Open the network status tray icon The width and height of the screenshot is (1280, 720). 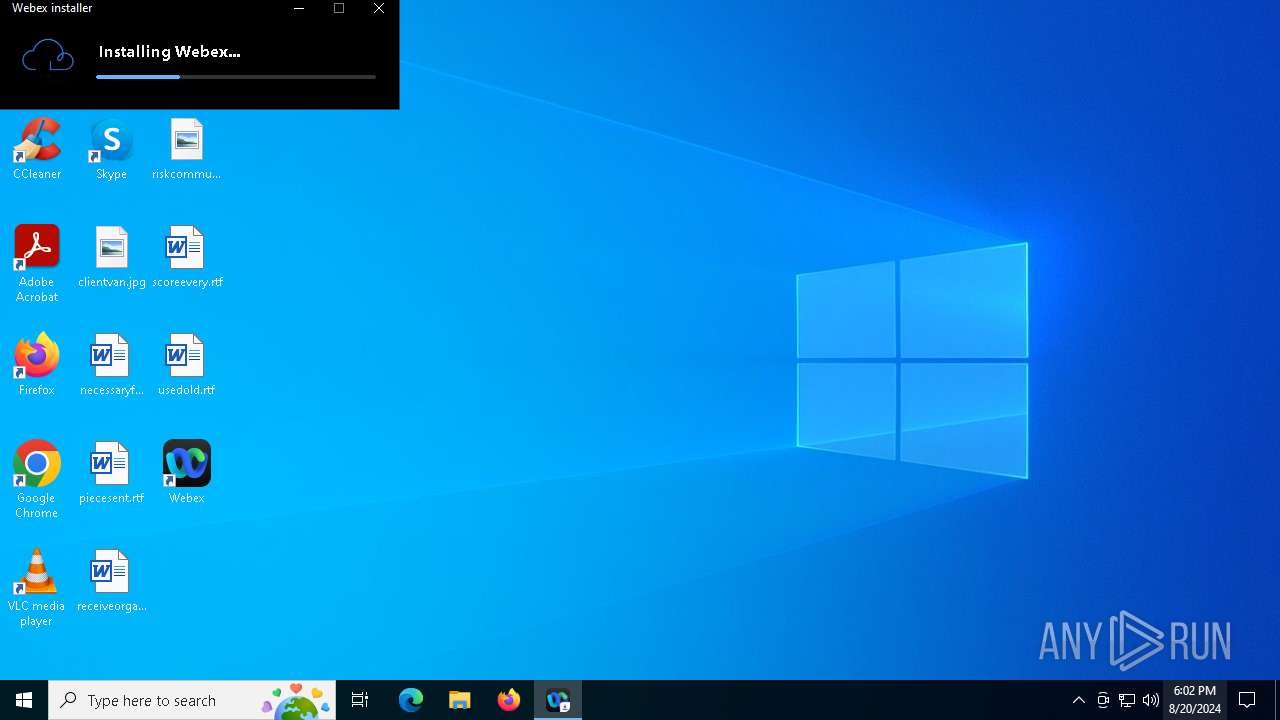[1127, 700]
